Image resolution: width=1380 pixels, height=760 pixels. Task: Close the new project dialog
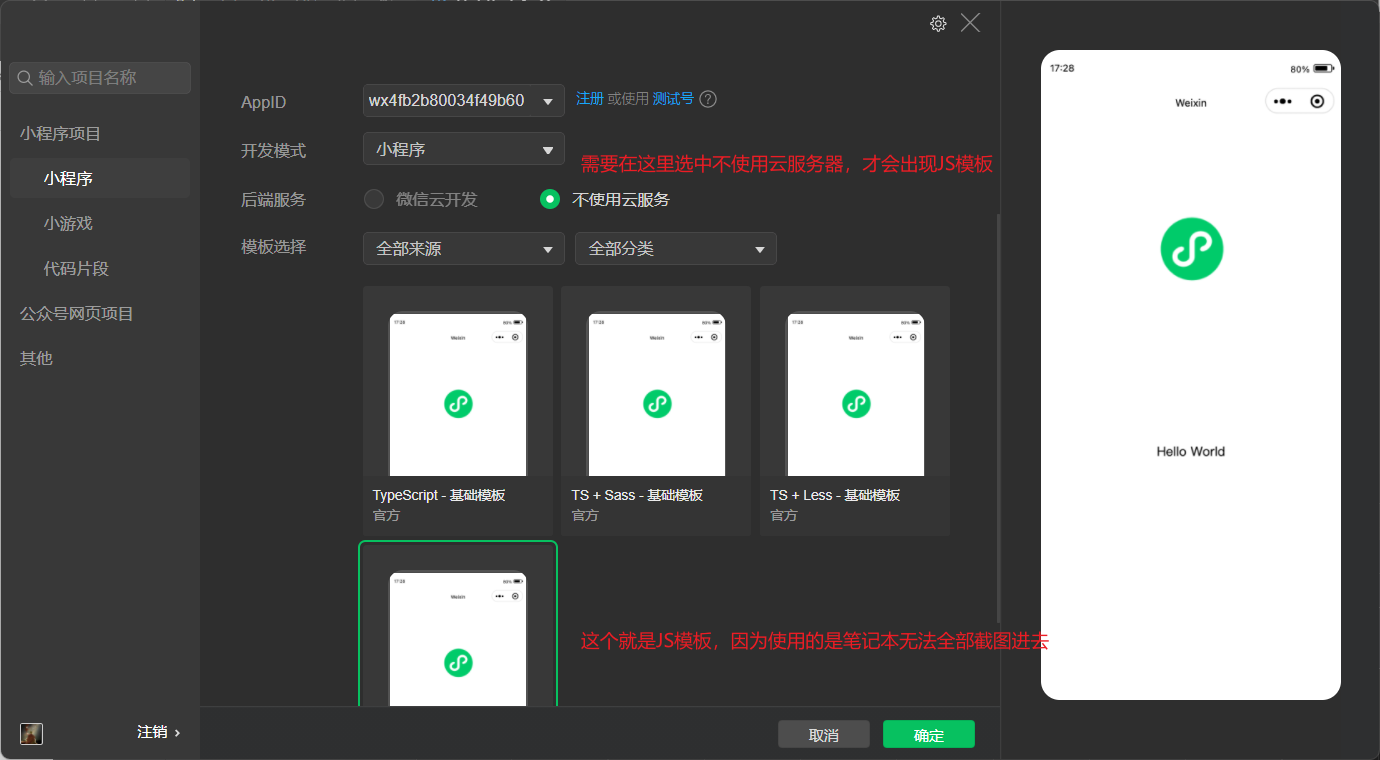point(970,23)
